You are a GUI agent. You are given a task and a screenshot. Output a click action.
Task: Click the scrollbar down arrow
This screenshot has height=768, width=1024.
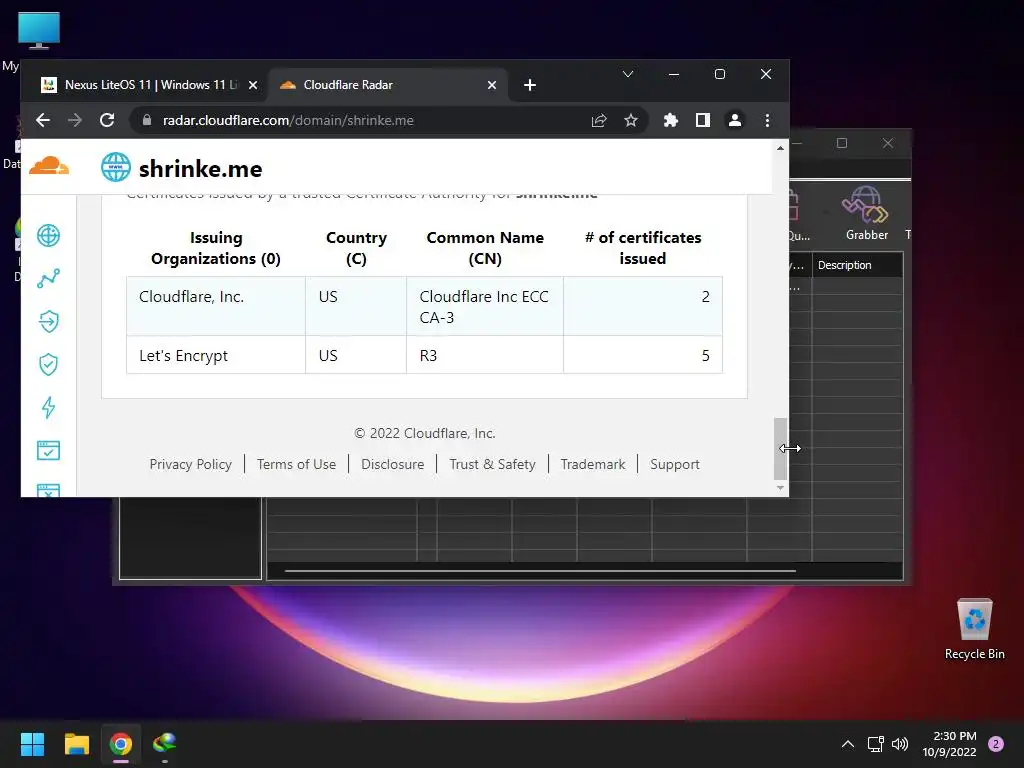(x=780, y=488)
